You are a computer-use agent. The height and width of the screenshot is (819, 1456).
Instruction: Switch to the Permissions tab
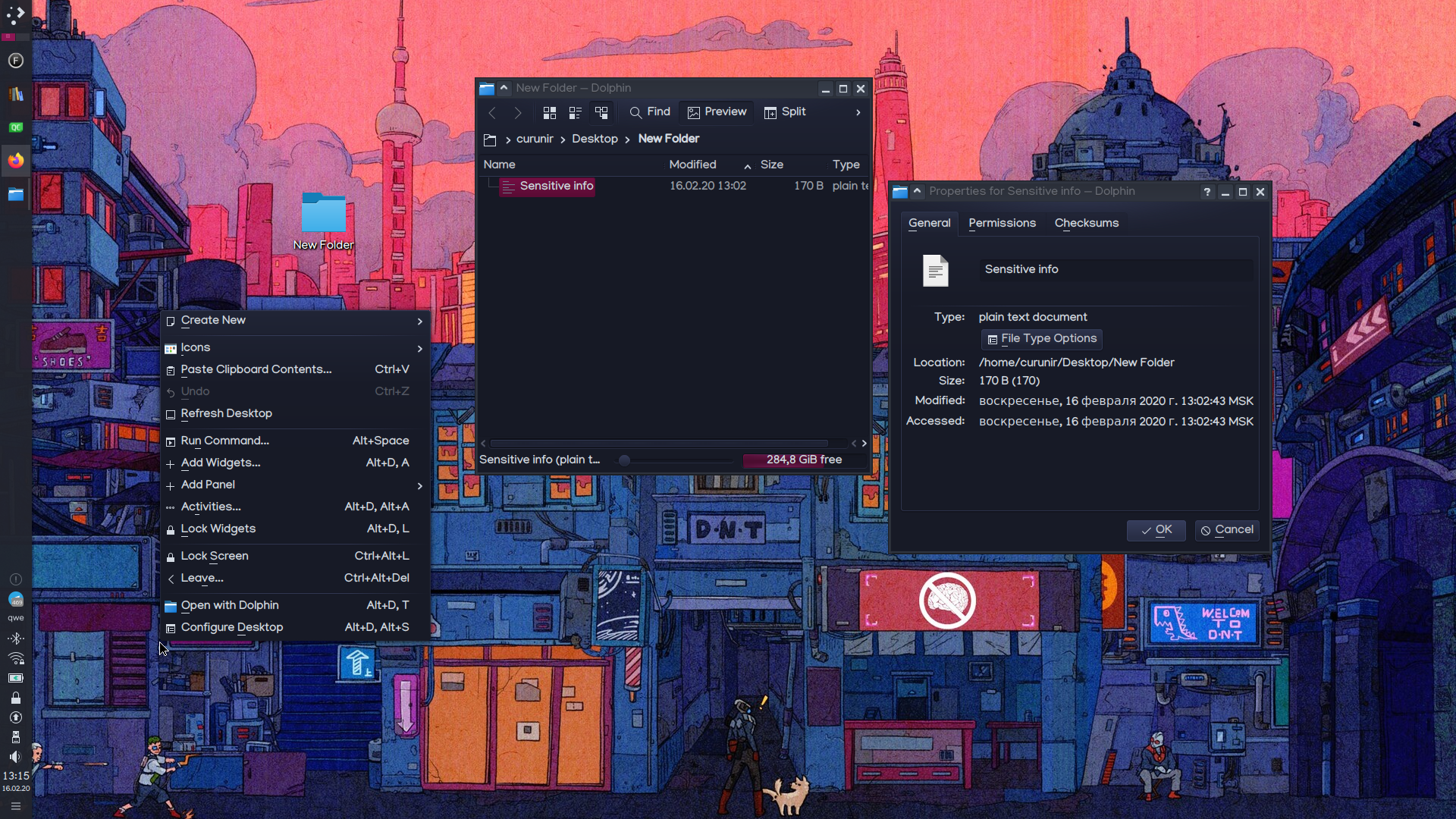click(1002, 223)
